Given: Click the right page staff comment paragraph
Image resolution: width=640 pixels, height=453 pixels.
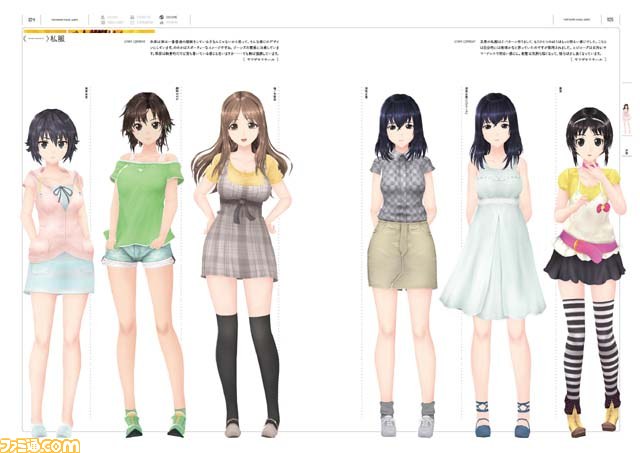Looking at the screenshot, I should [x=543, y=51].
